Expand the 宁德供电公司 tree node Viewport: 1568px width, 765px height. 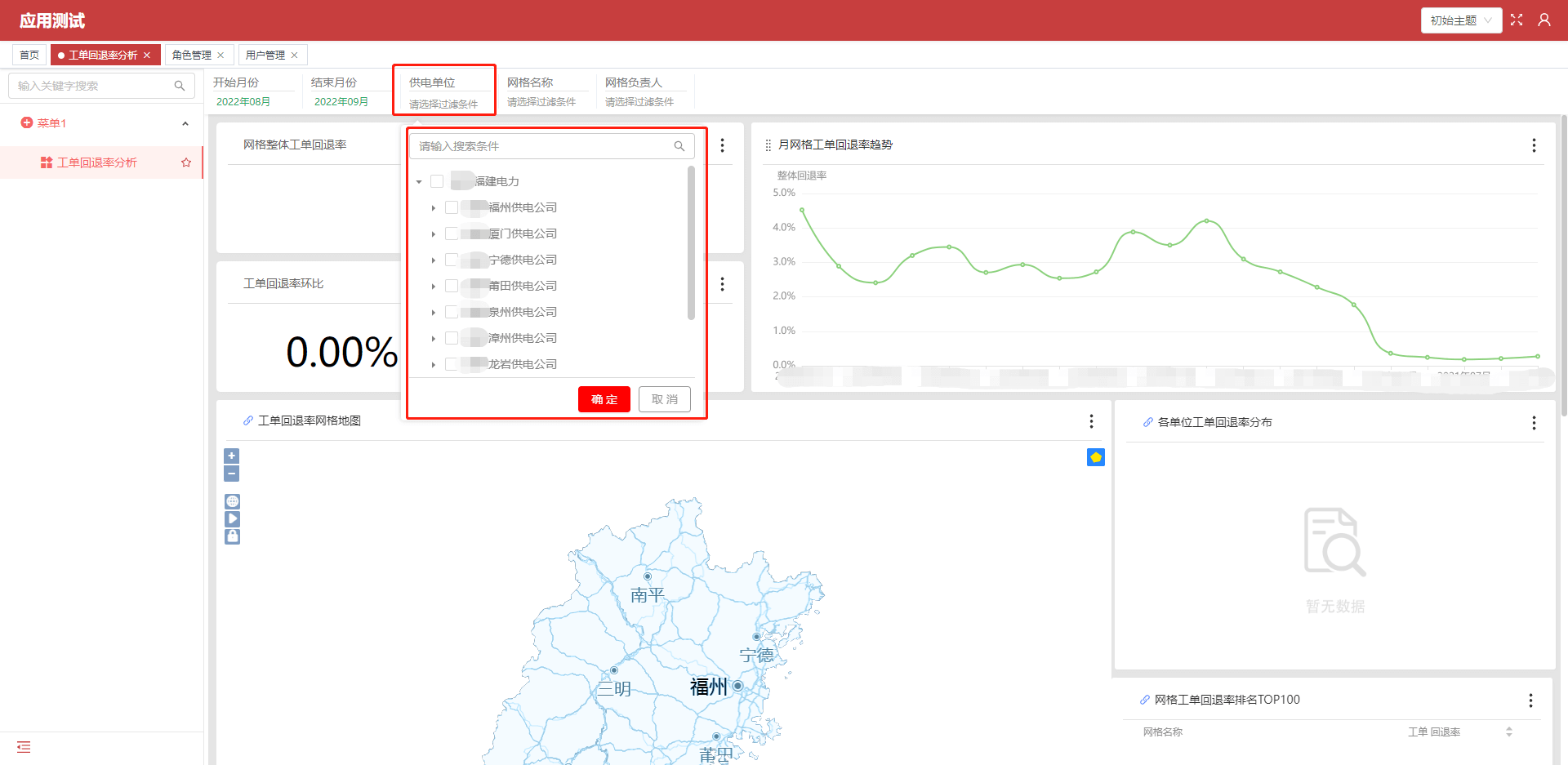[434, 260]
